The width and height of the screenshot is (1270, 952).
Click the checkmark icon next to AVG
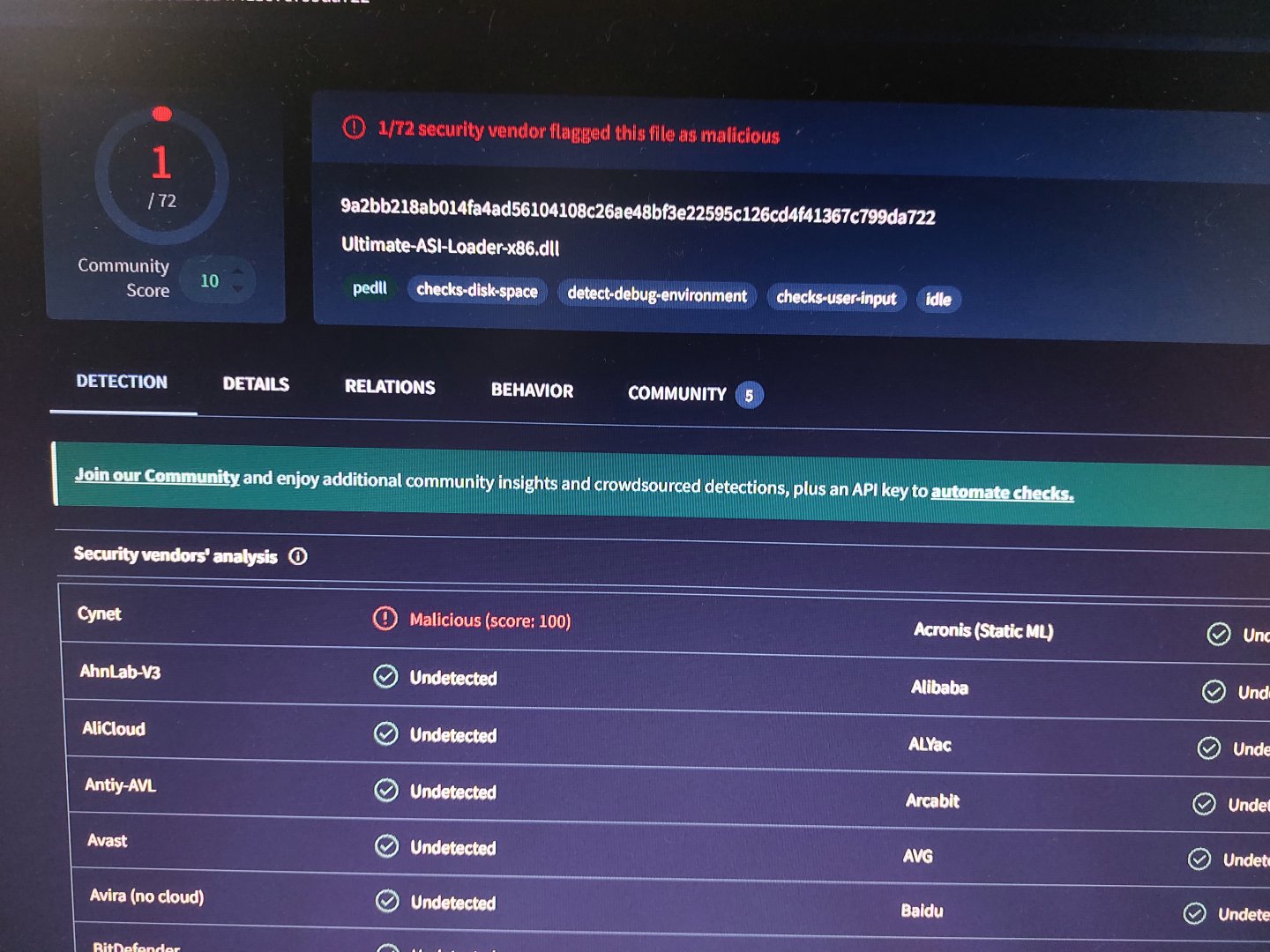1199,859
